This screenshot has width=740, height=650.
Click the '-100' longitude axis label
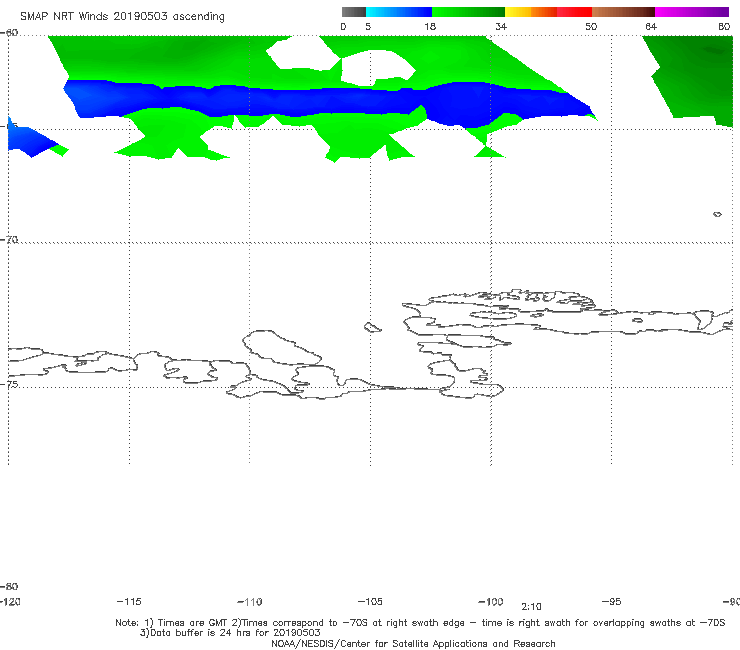pos(491,601)
